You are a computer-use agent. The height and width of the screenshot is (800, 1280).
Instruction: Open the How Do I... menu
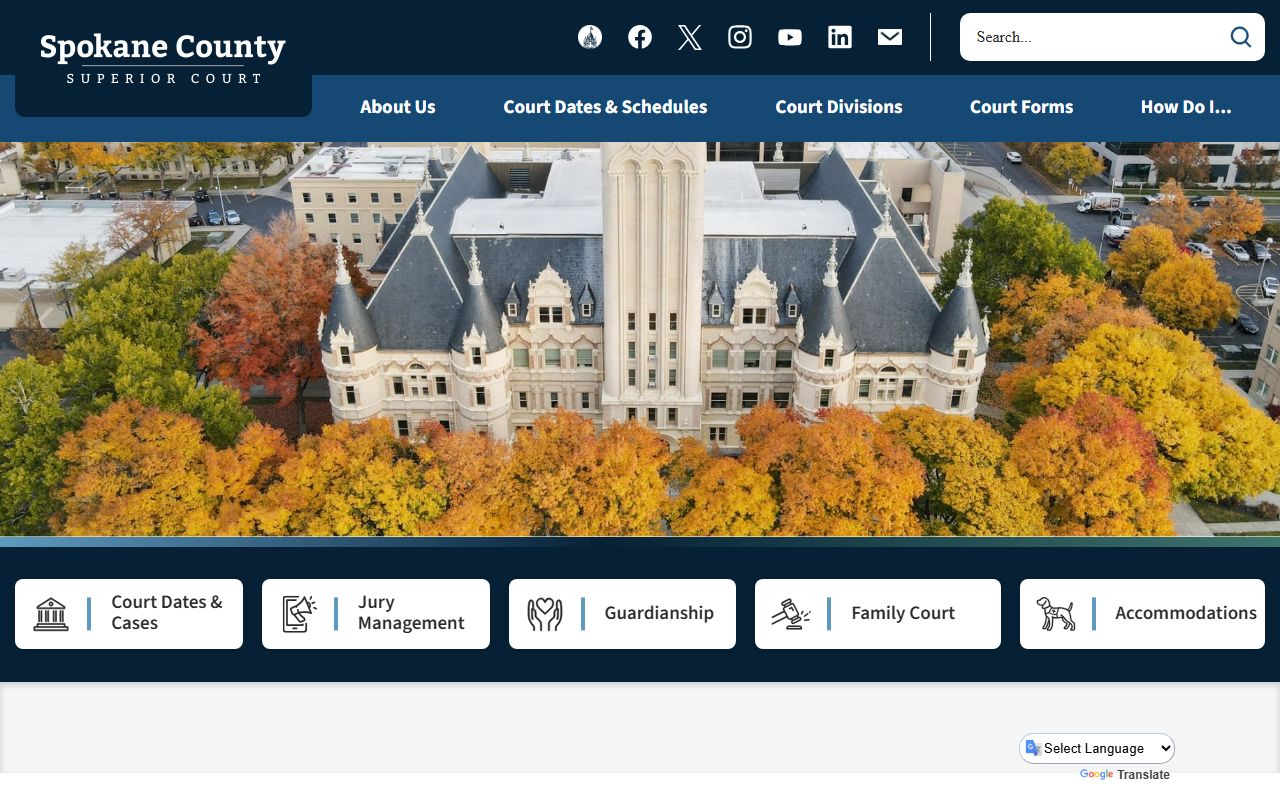[x=1186, y=107]
